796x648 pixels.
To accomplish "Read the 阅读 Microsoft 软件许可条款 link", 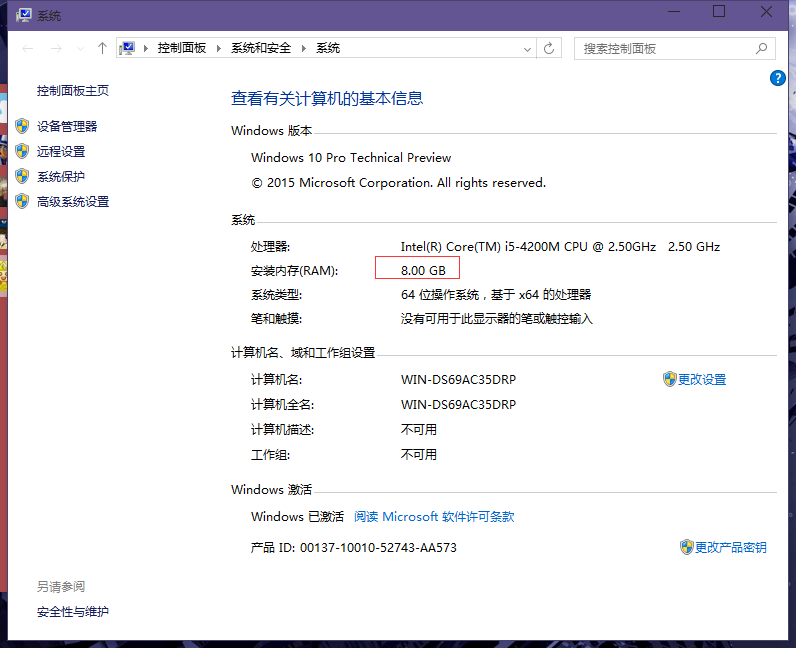I will point(434,516).
